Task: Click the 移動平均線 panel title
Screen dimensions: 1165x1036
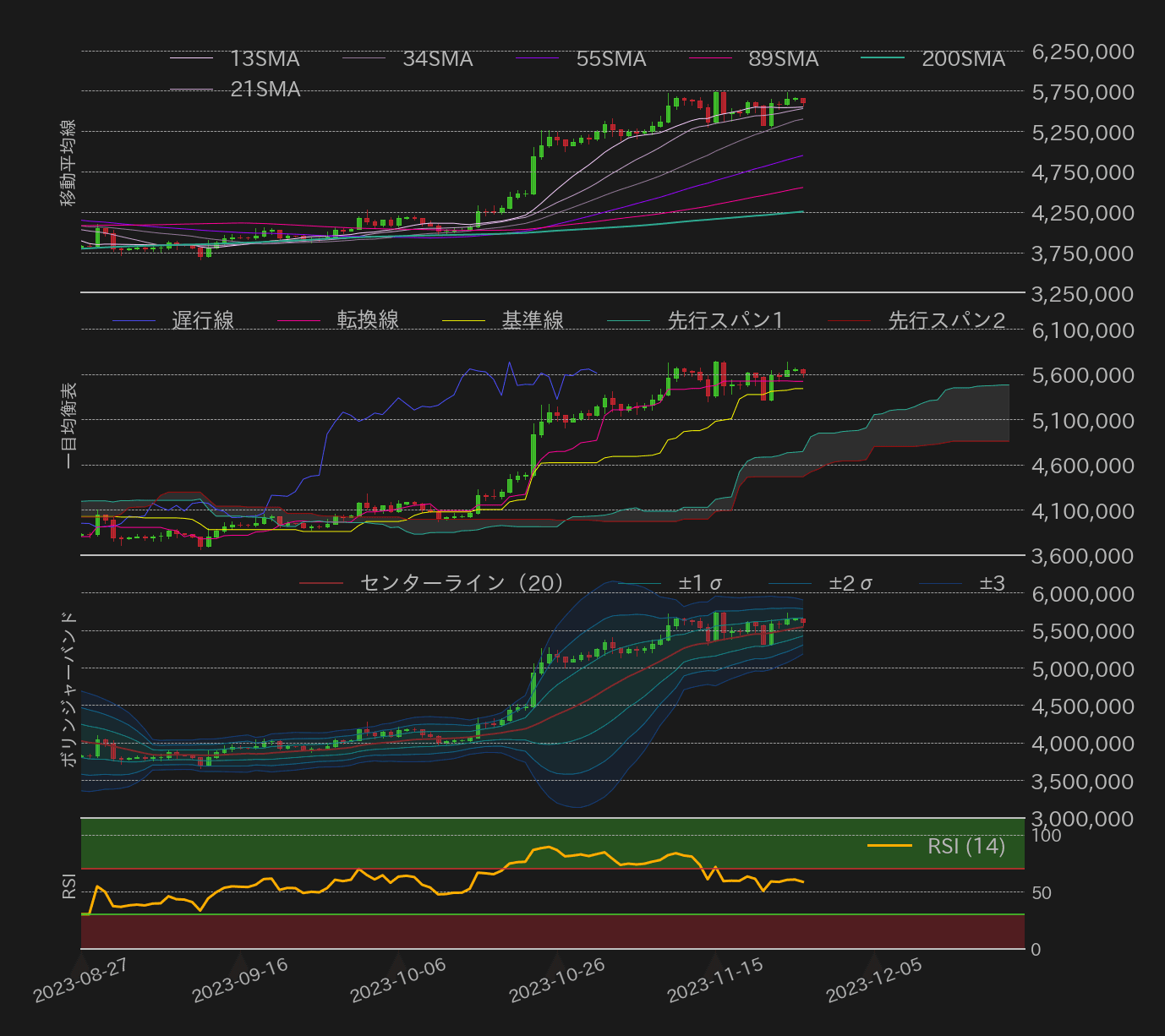Action: [x=68, y=161]
